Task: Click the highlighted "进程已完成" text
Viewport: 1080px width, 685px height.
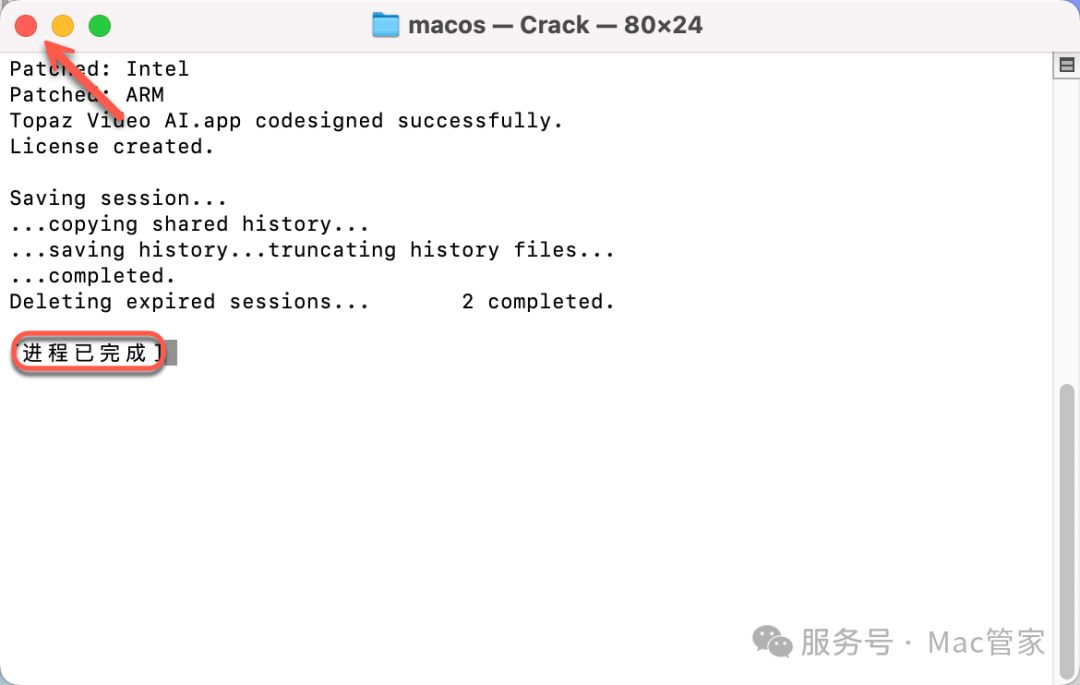Action: (x=86, y=353)
